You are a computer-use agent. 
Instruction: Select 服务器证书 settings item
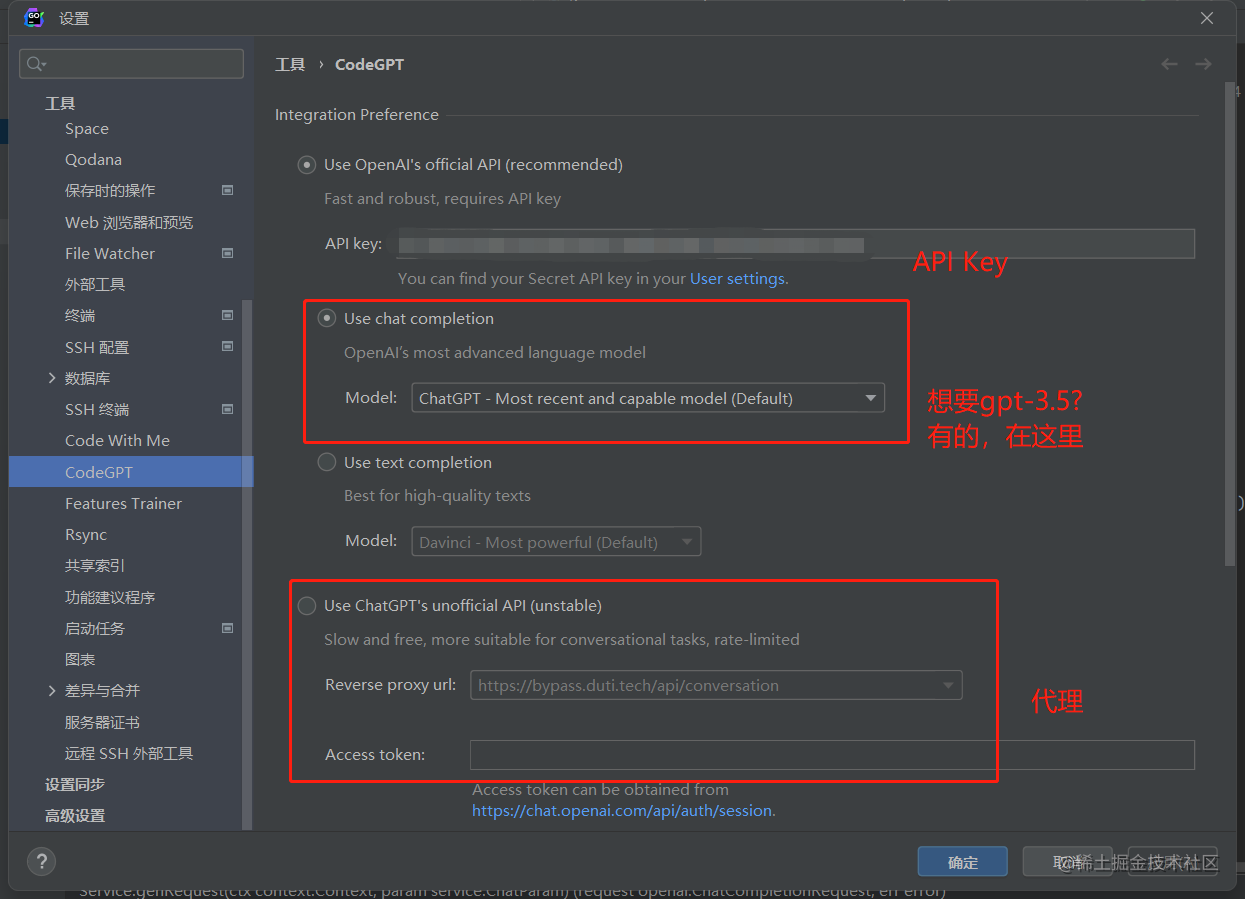coord(102,722)
